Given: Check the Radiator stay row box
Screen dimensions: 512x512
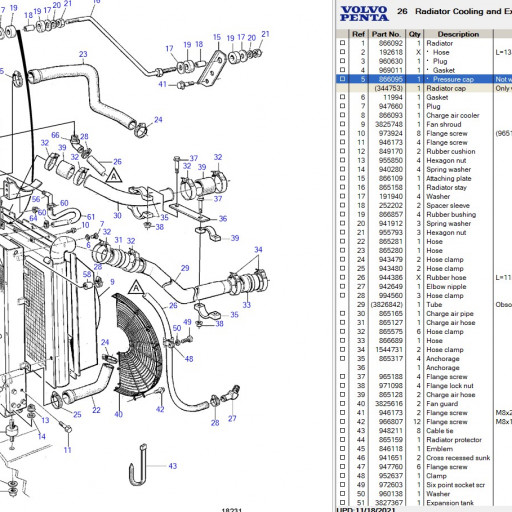Looking at the screenshot, I should [342, 187].
